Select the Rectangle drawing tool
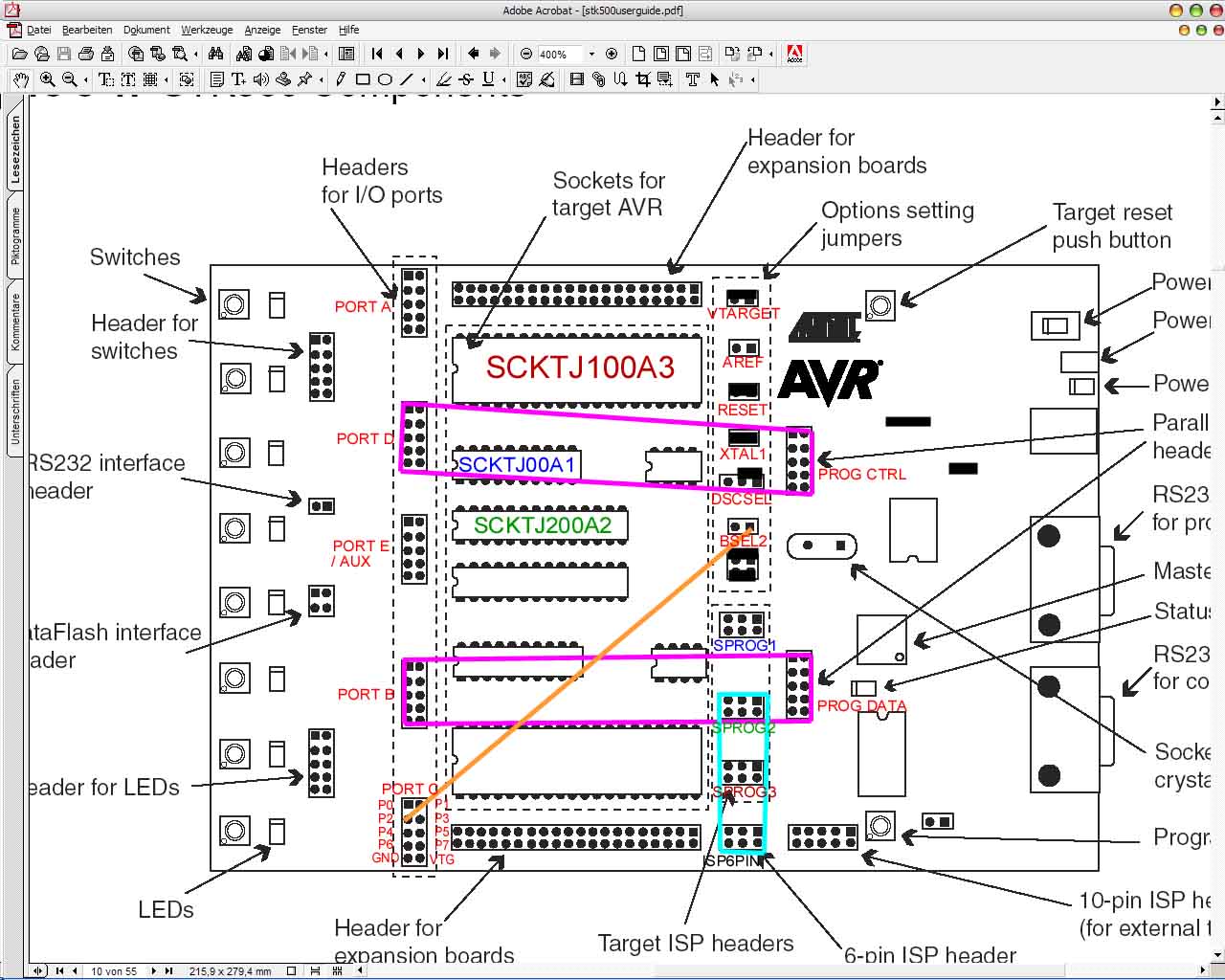The image size is (1225, 980). pos(363,79)
